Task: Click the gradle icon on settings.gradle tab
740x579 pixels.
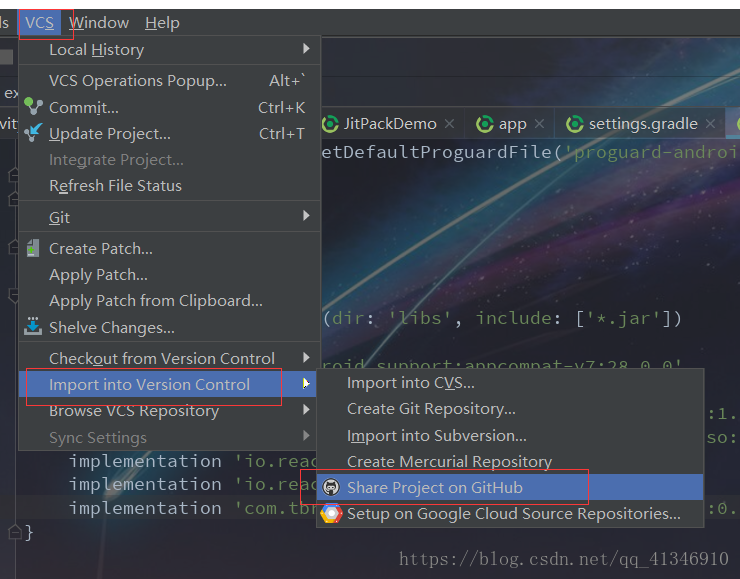Action: coord(574,124)
